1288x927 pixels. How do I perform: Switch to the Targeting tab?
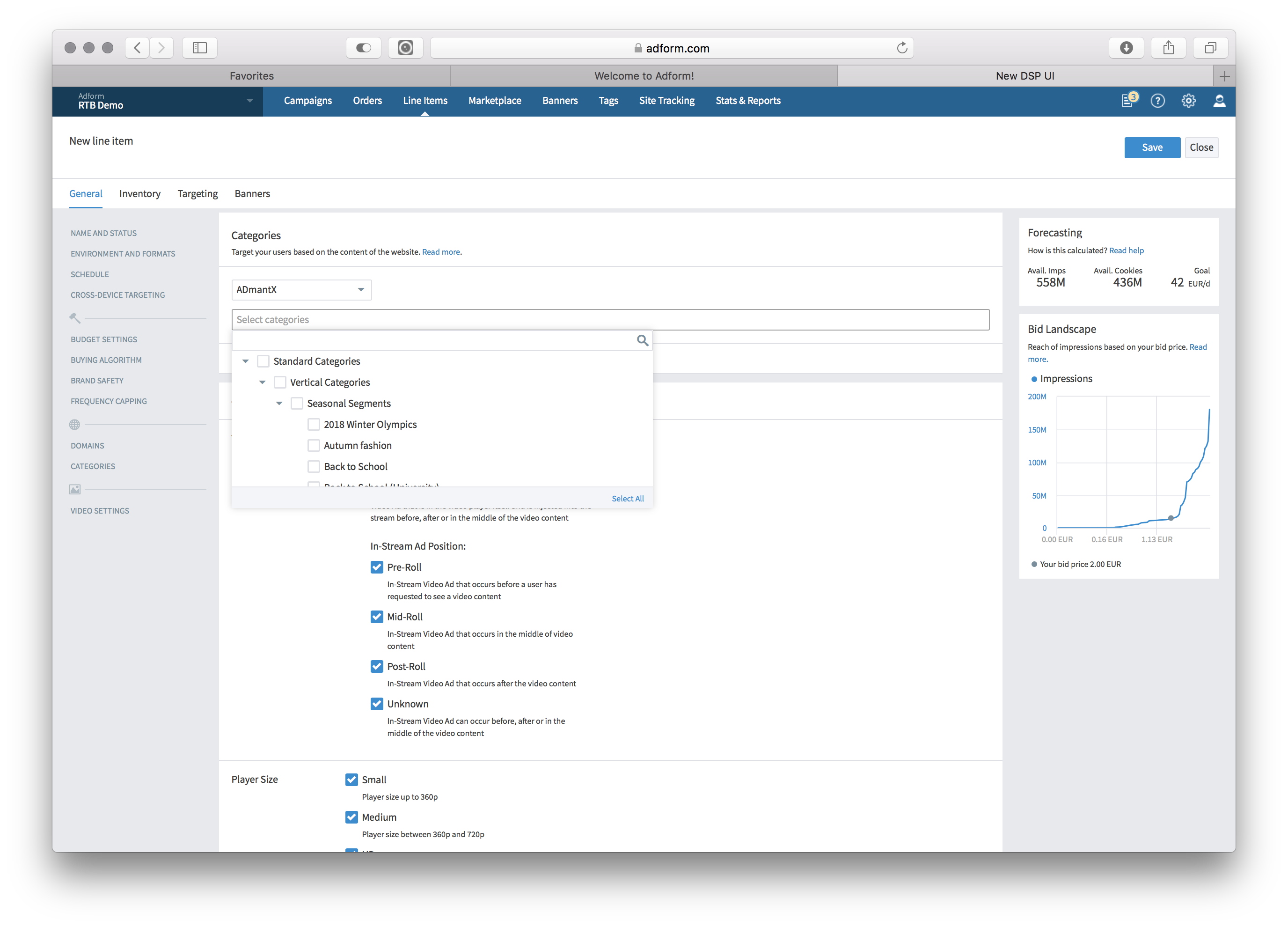pyautogui.click(x=197, y=194)
